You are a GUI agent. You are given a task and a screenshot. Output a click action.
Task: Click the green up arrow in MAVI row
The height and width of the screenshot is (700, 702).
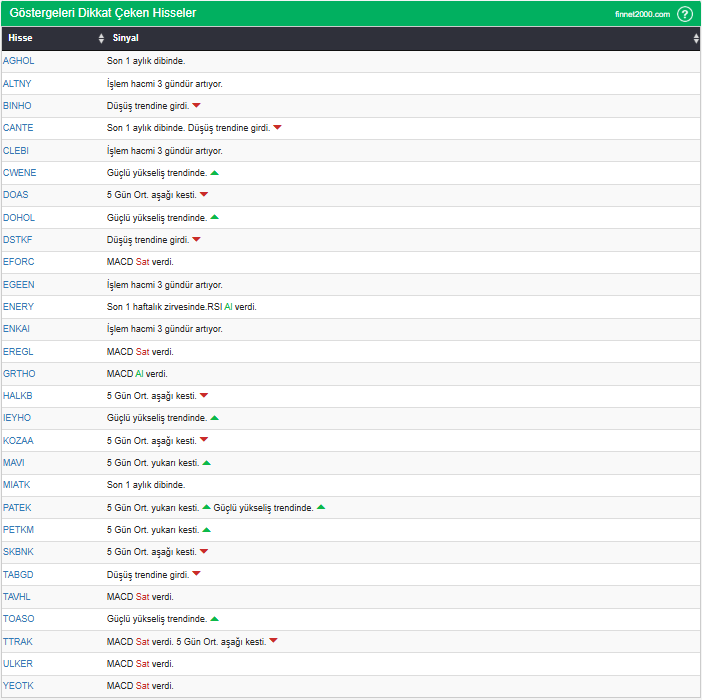pos(207,462)
